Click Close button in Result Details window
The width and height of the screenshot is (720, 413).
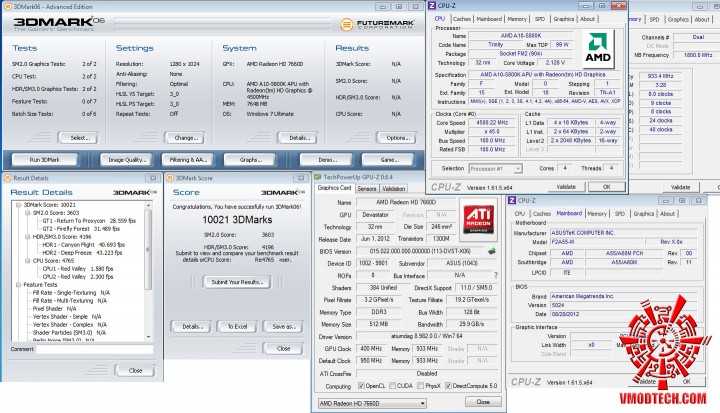(135, 370)
